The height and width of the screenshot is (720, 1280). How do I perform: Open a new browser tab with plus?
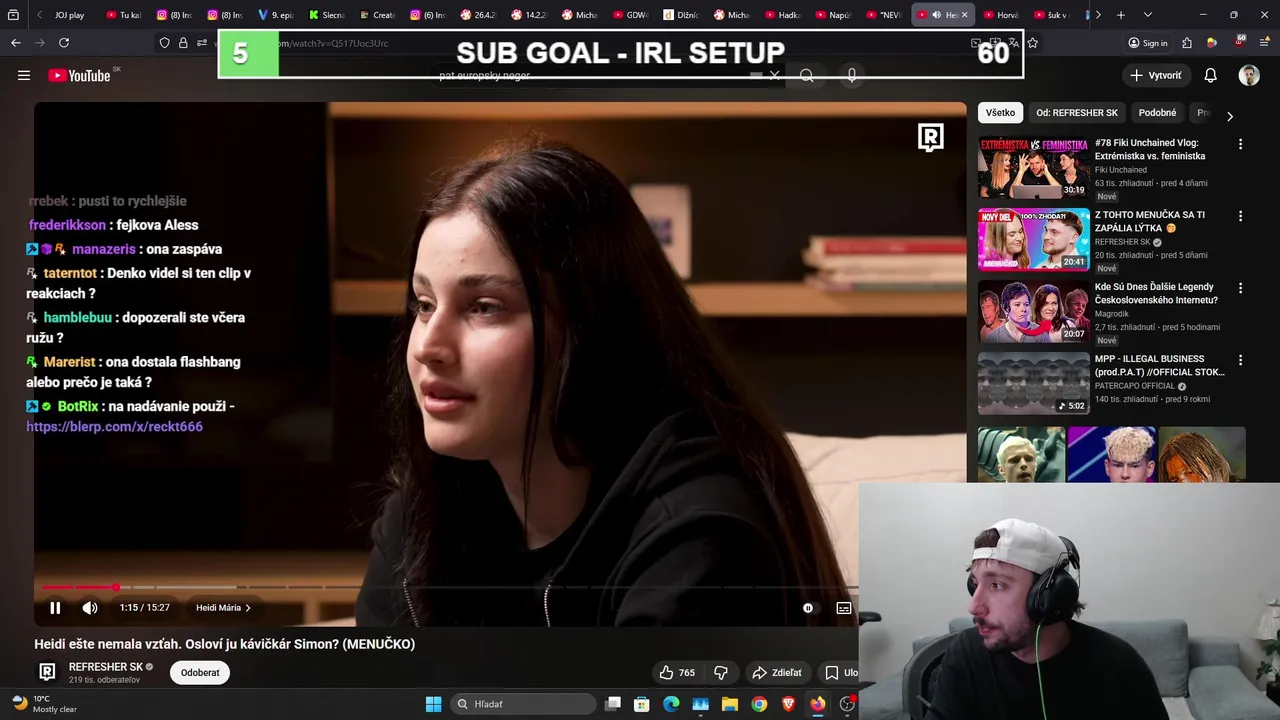coord(1121,15)
